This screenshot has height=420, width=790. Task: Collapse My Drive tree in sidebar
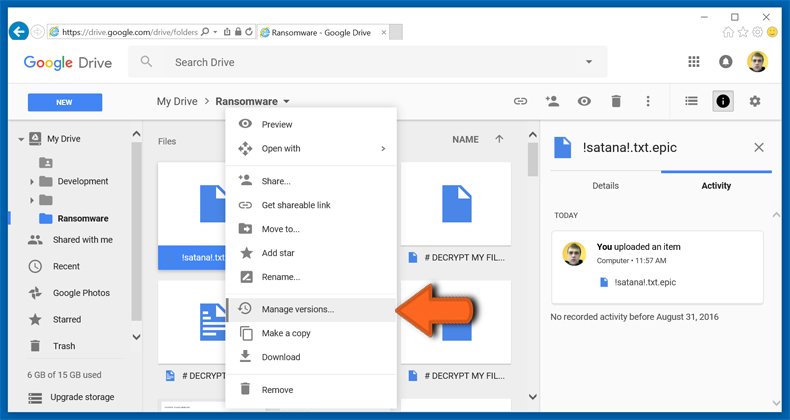21,139
